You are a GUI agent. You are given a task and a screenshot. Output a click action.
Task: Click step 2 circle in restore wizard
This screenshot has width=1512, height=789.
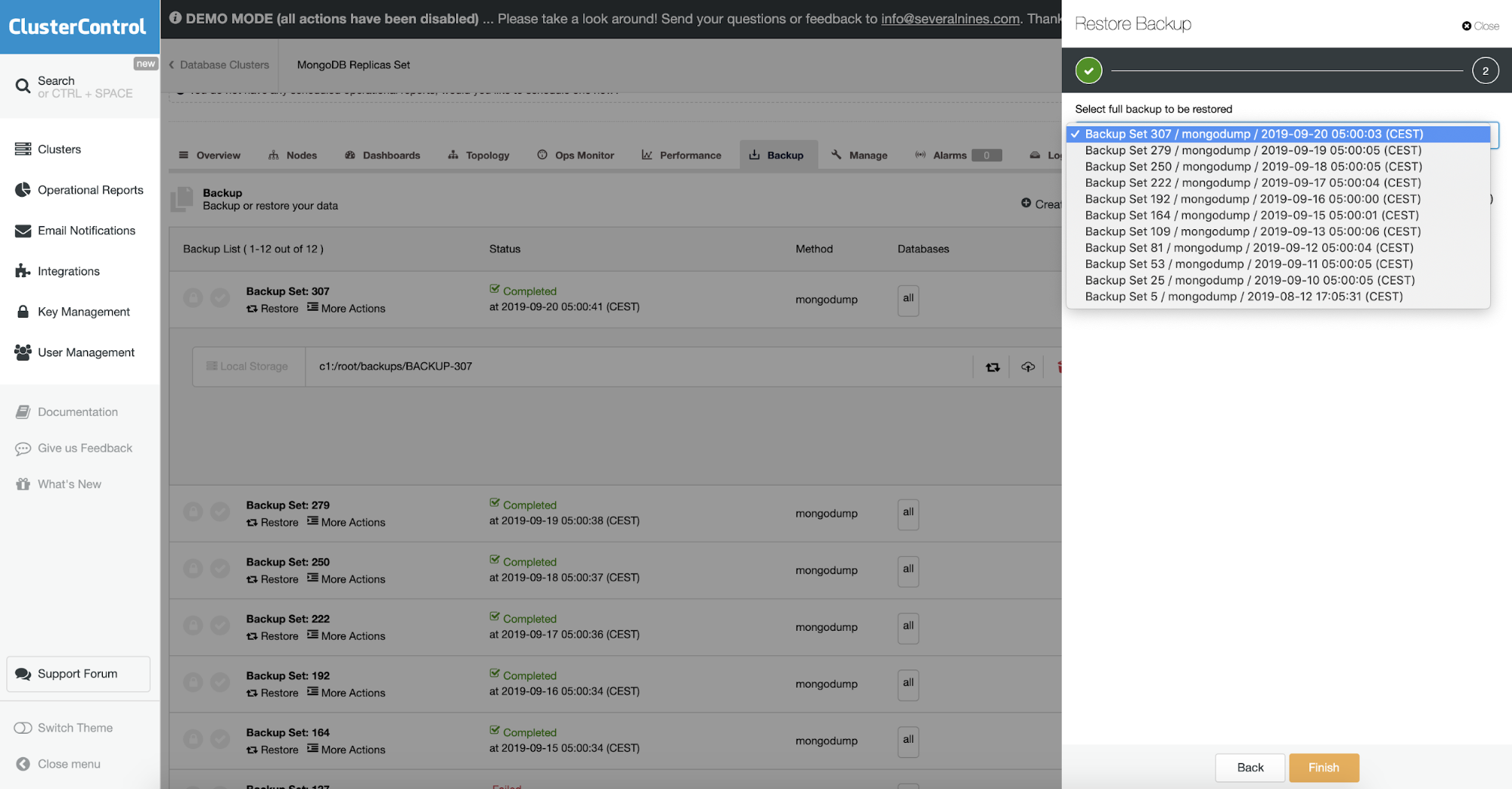1485,70
